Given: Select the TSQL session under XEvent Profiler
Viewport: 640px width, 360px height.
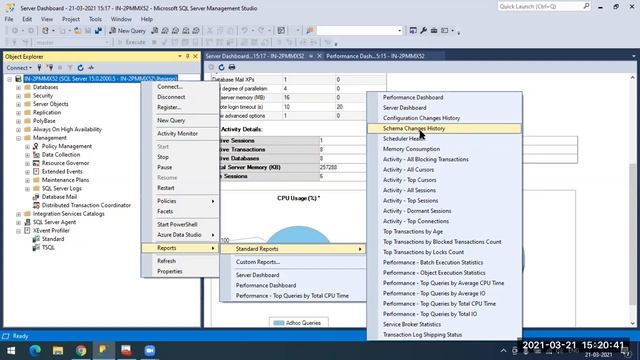Looking at the screenshot, I should point(48,247).
